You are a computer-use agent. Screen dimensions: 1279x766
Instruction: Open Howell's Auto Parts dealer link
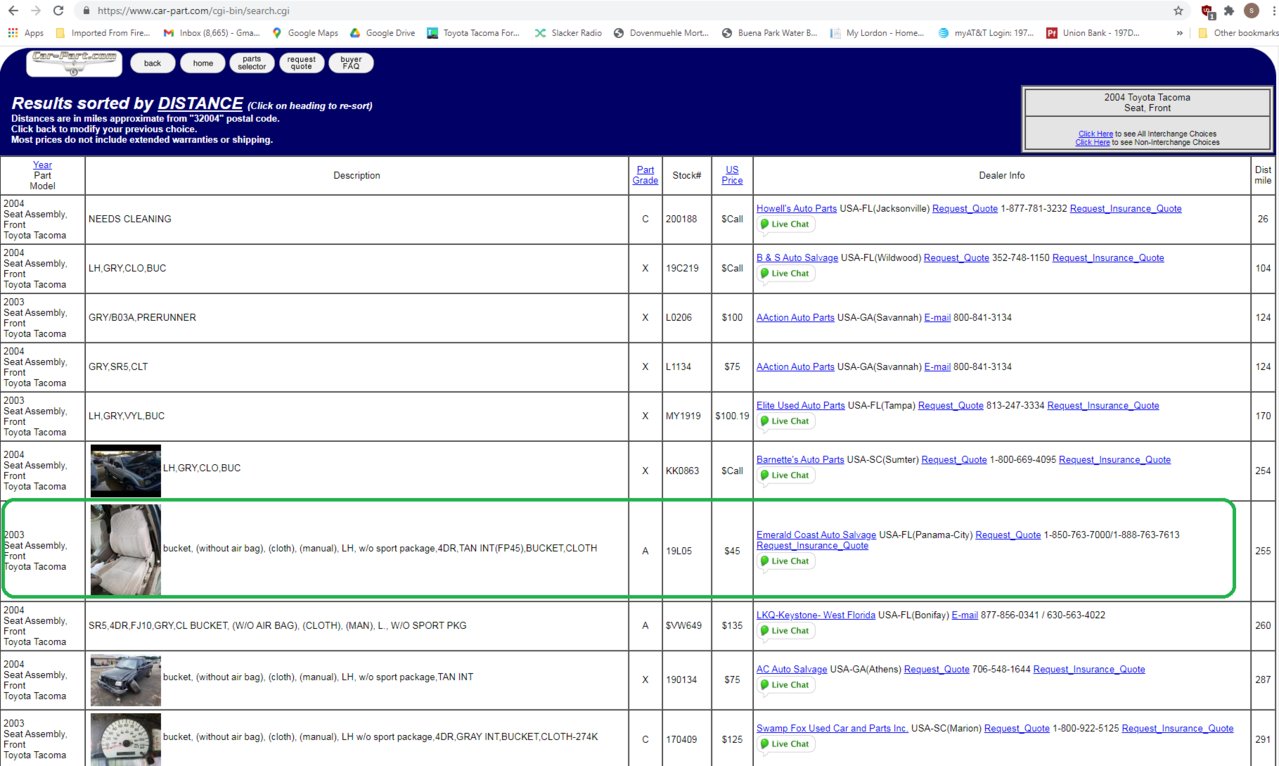coord(796,209)
